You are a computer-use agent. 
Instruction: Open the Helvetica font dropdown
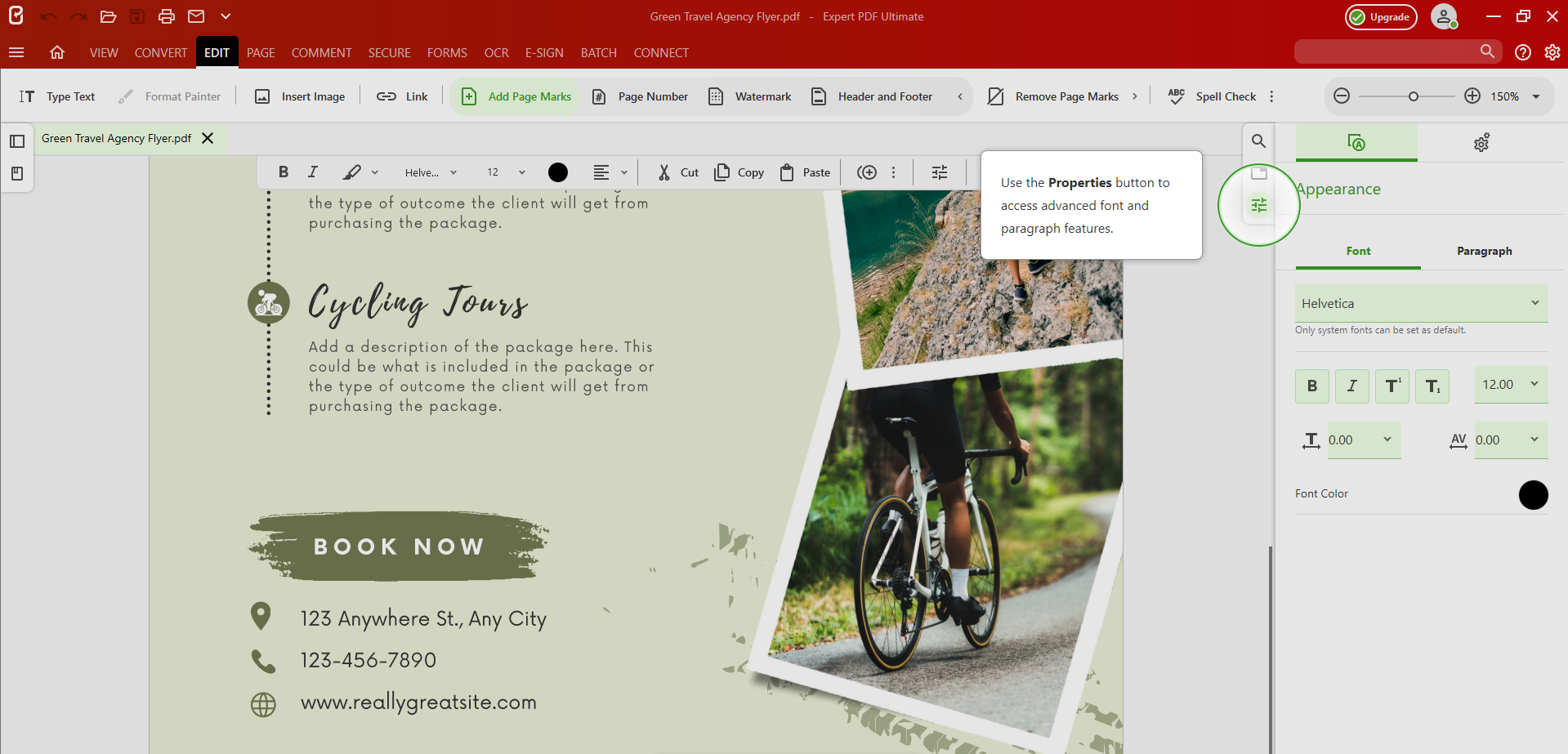coord(1421,302)
